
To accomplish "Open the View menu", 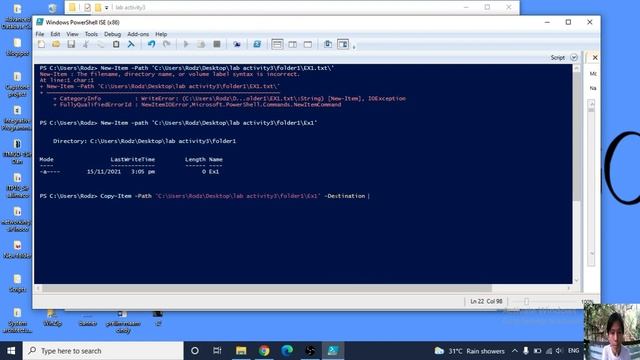I will click(x=72, y=34).
